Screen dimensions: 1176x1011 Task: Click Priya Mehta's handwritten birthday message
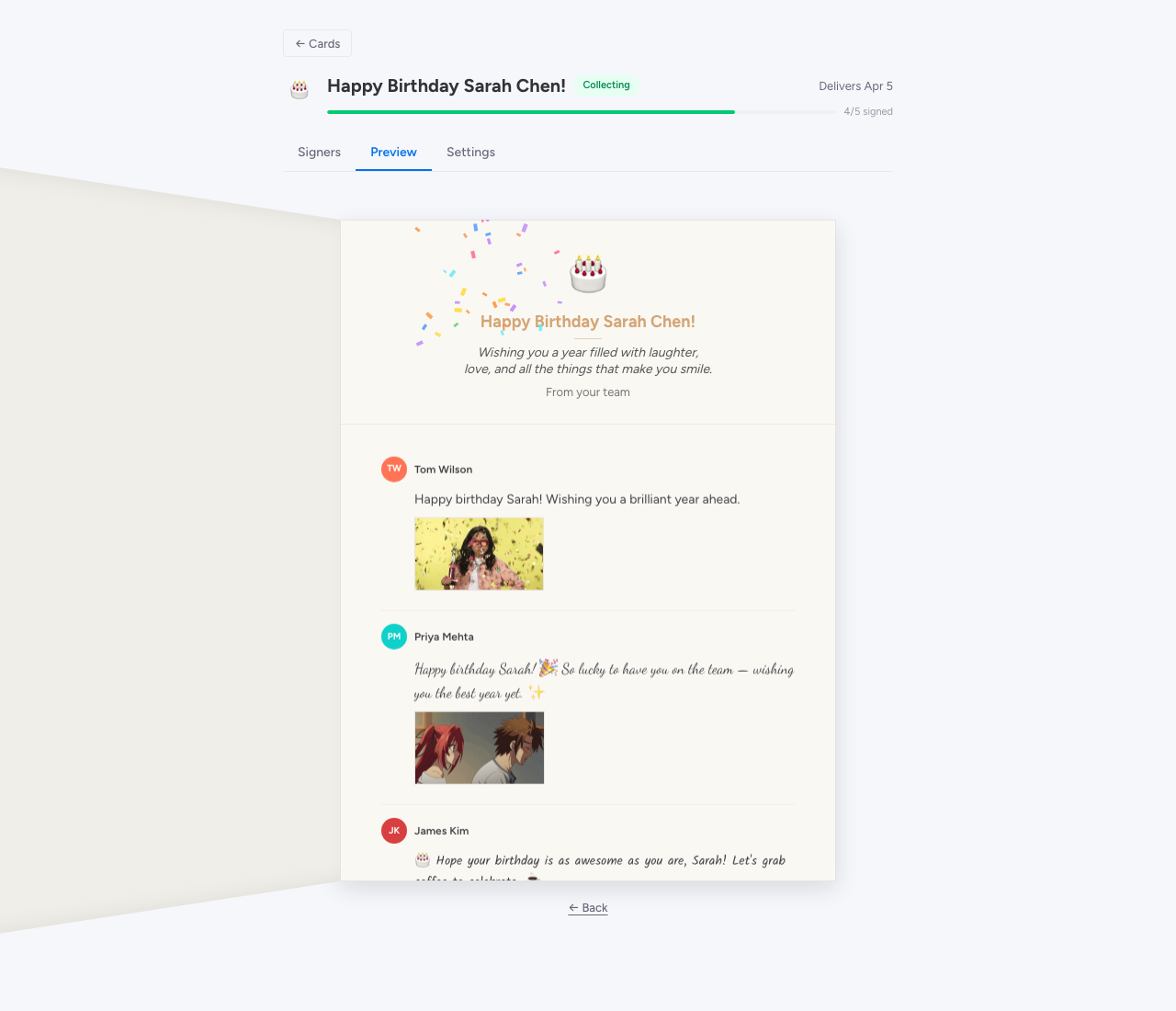604,681
